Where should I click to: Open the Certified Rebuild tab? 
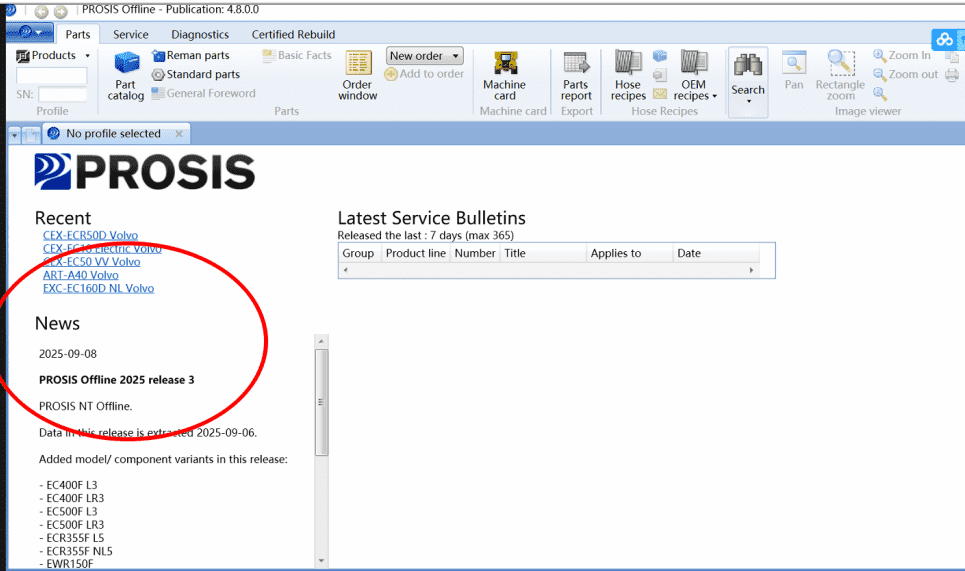293,34
